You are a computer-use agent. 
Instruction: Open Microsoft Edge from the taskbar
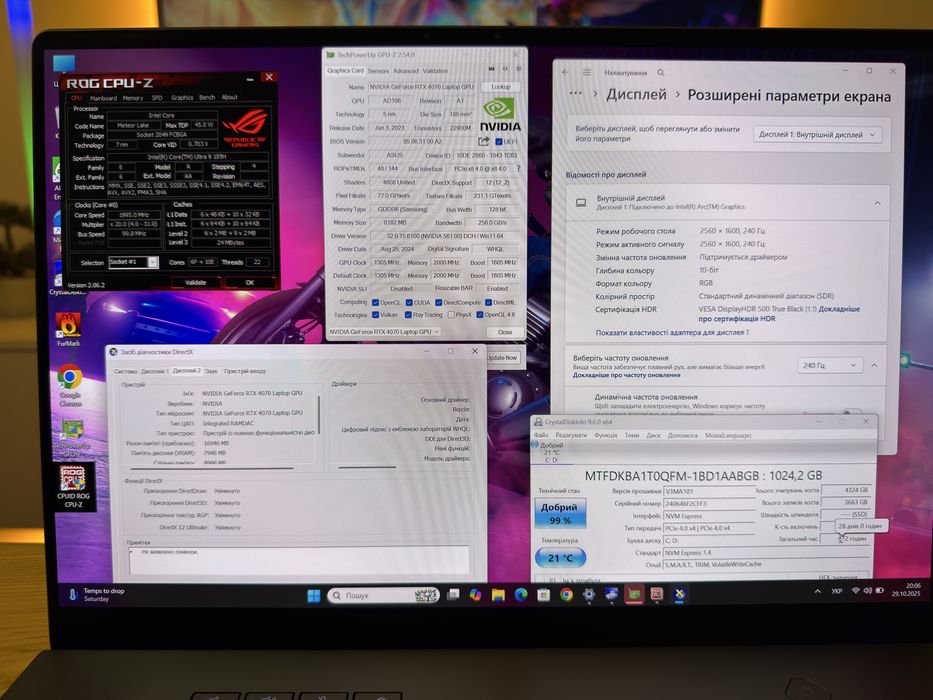(x=521, y=595)
